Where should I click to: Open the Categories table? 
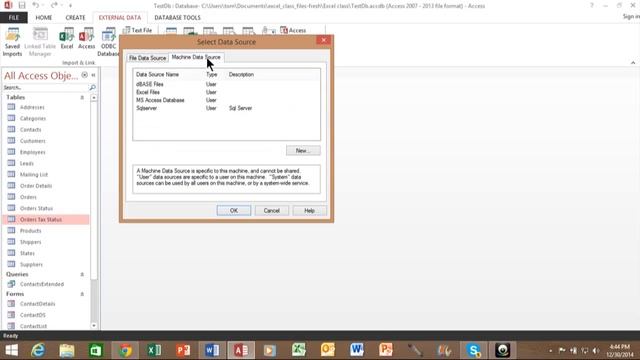tap(33, 118)
